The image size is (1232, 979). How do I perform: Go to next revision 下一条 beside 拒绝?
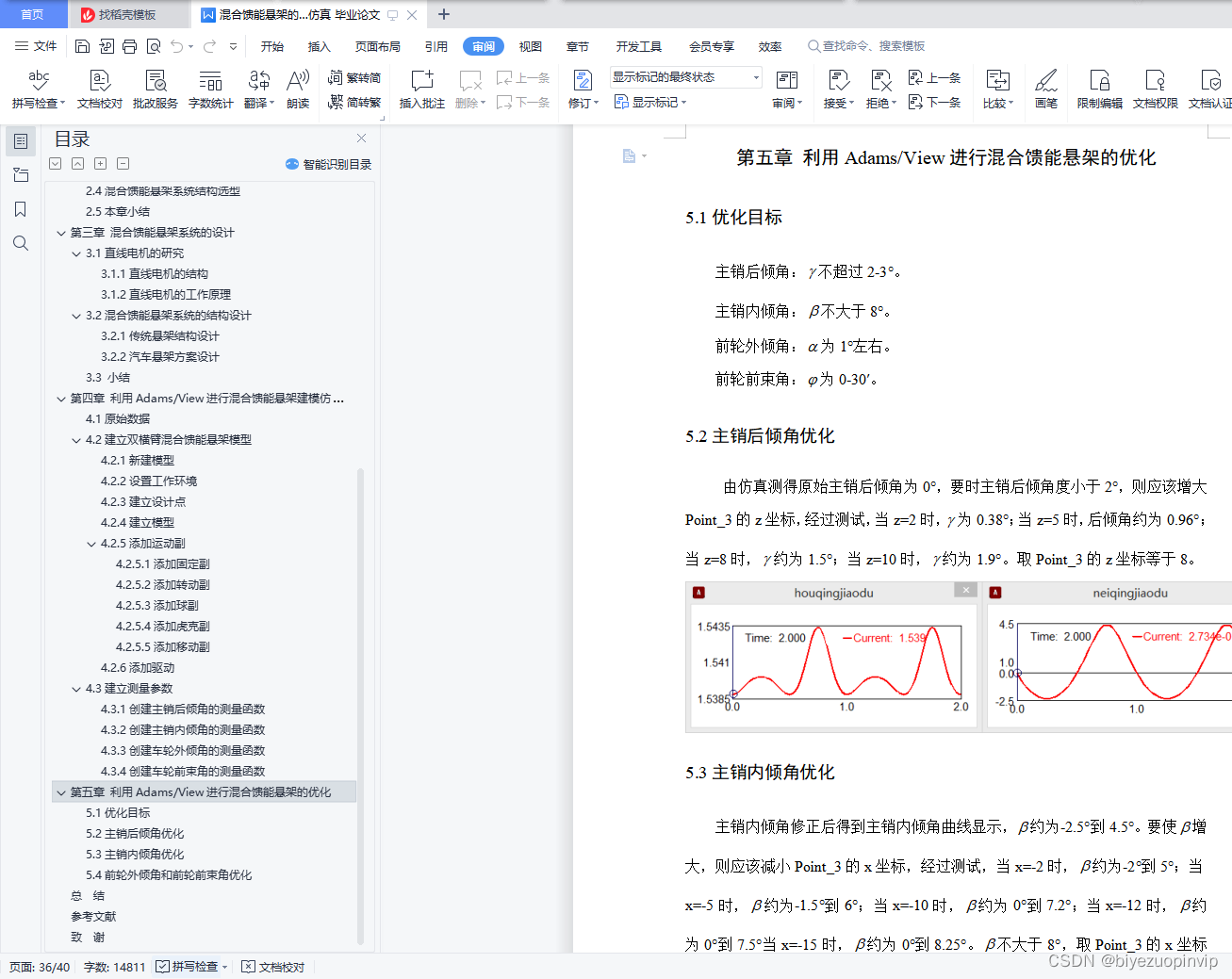point(934,102)
